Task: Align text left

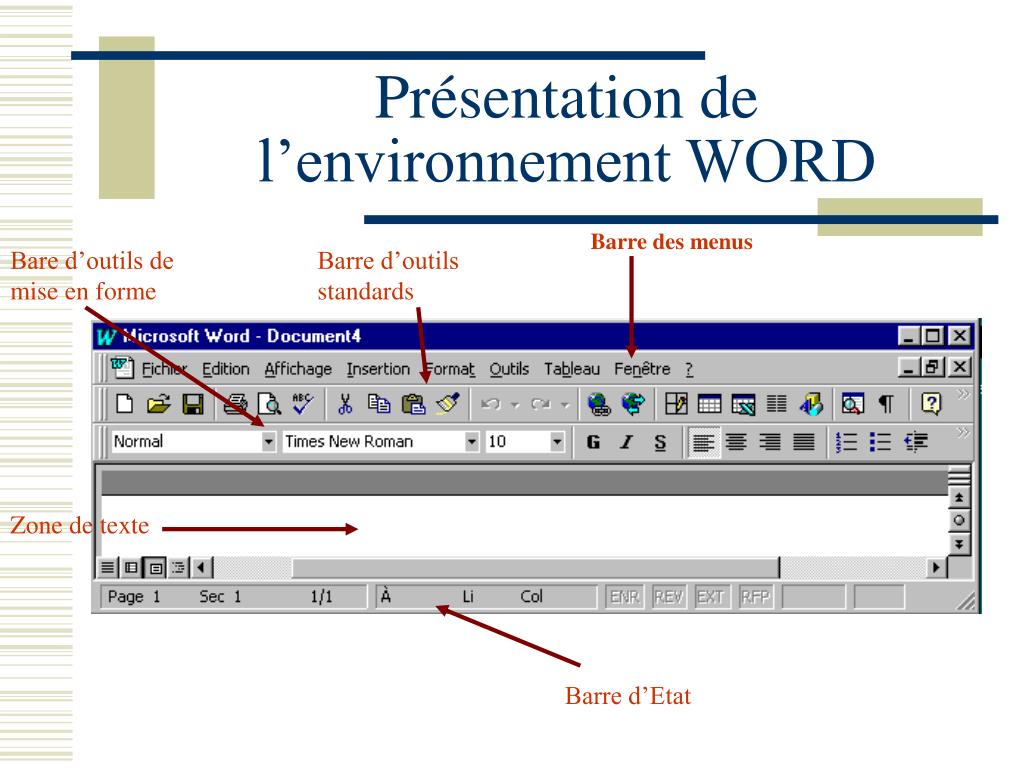Action: [703, 442]
